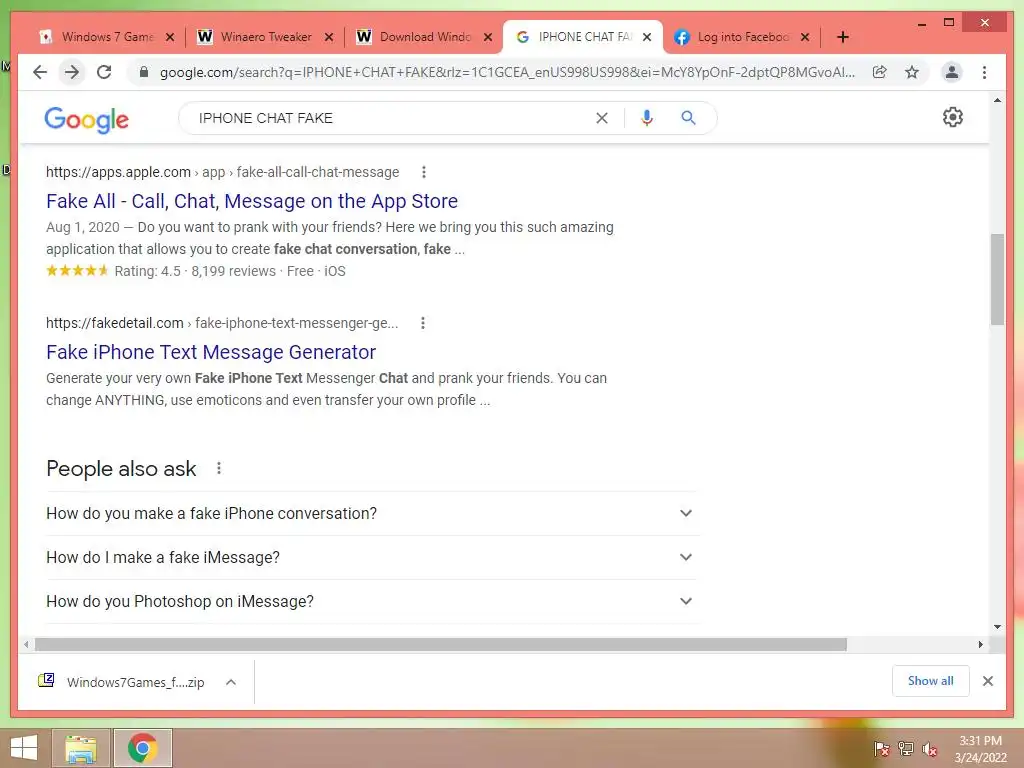Click the network icon in system tray
This screenshot has width=1024, height=768.
click(906, 749)
